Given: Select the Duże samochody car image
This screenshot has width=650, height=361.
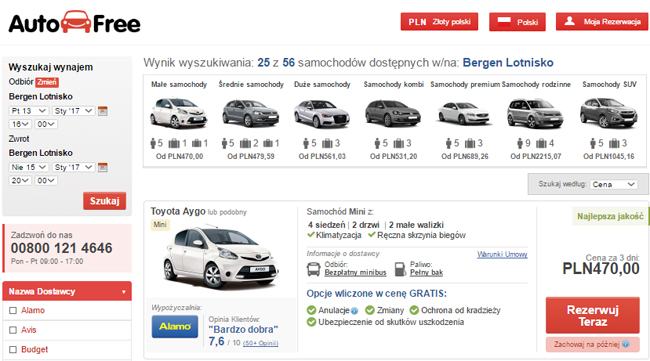Looking at the screenshot, I should tap(322, 113).
